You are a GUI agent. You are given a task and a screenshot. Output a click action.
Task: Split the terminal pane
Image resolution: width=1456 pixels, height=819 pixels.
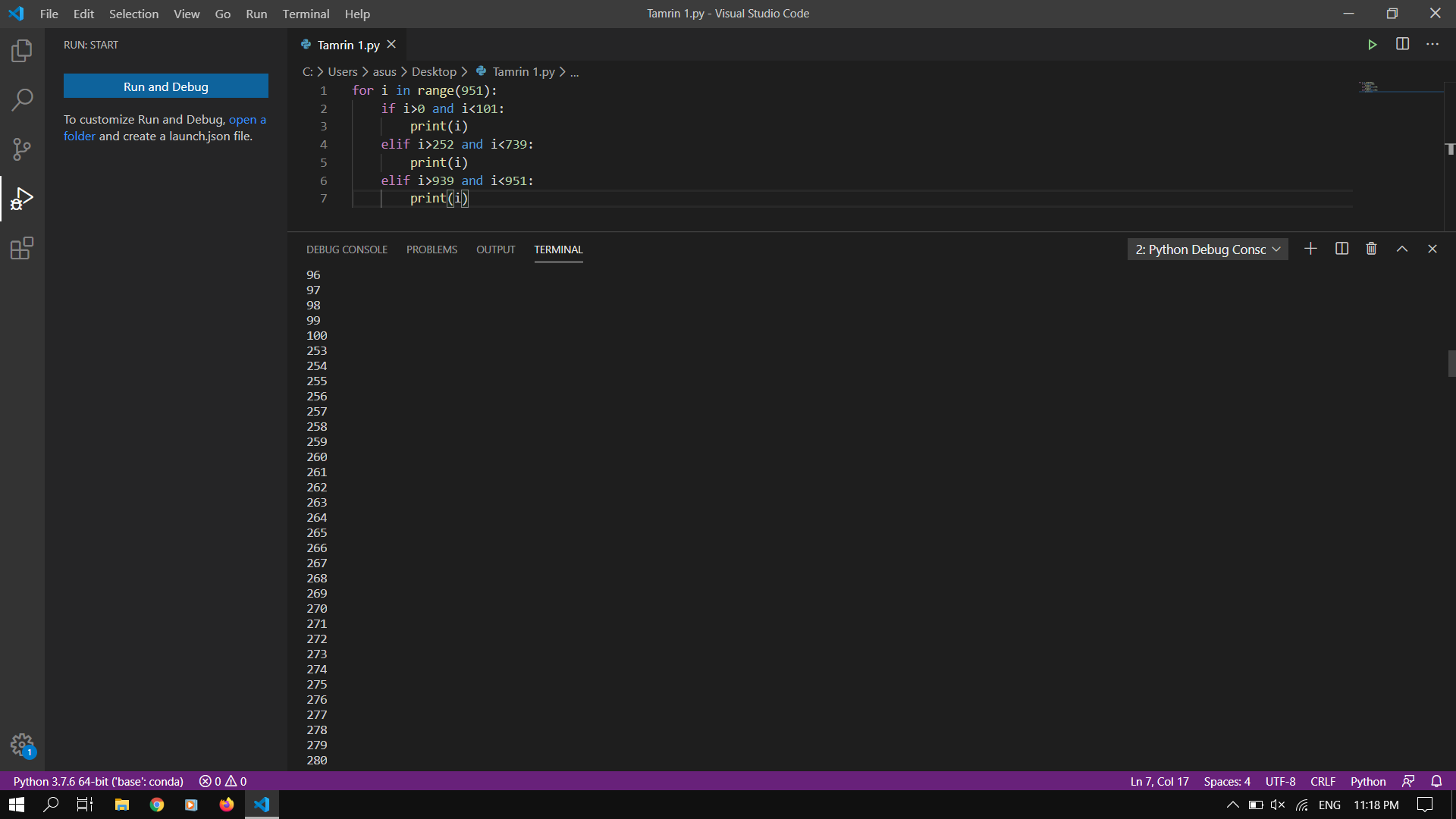point(1341,249)
